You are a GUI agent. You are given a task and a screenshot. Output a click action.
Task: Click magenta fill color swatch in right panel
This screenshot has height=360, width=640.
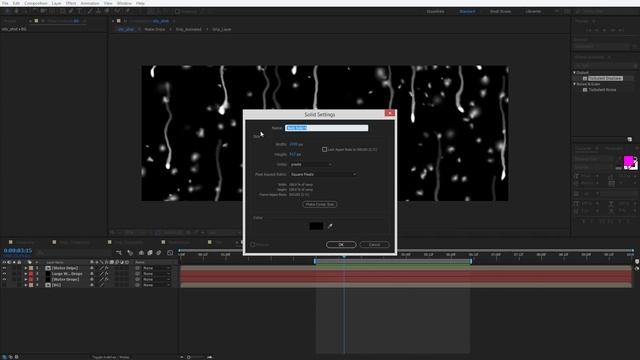(x=629, y=161)
